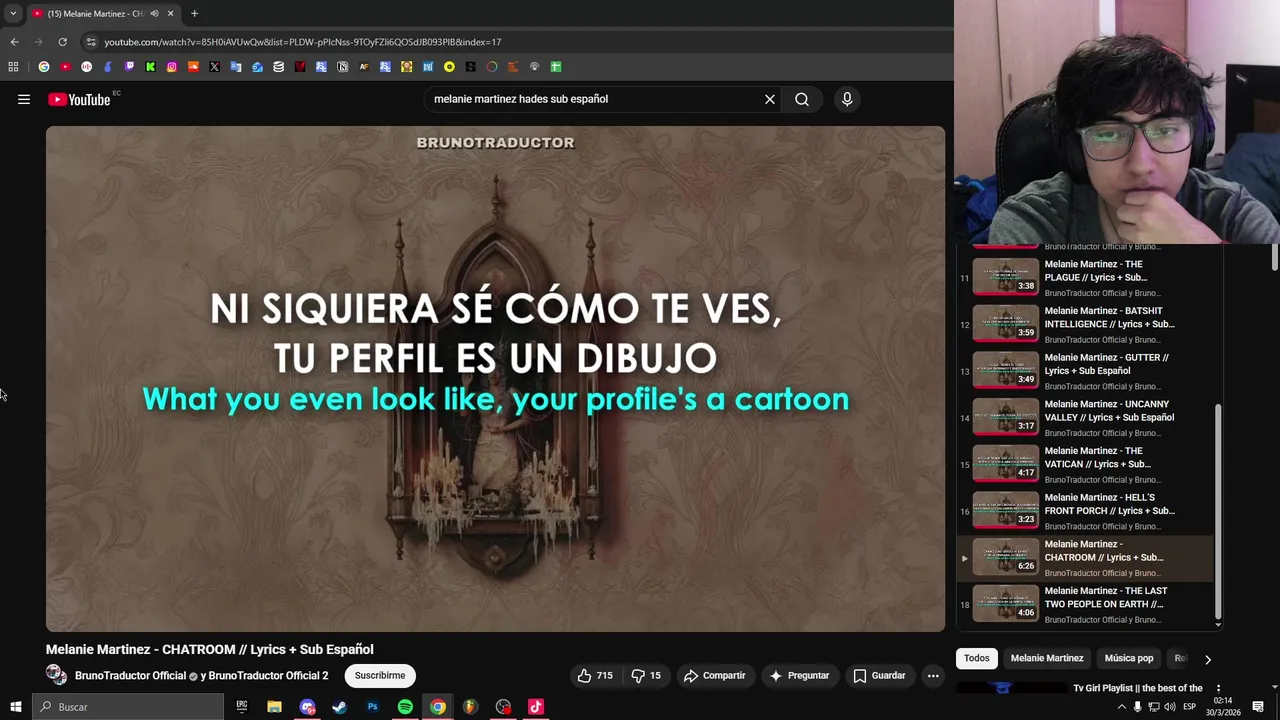Open the tab search dropdown arrow

point(13,13)
